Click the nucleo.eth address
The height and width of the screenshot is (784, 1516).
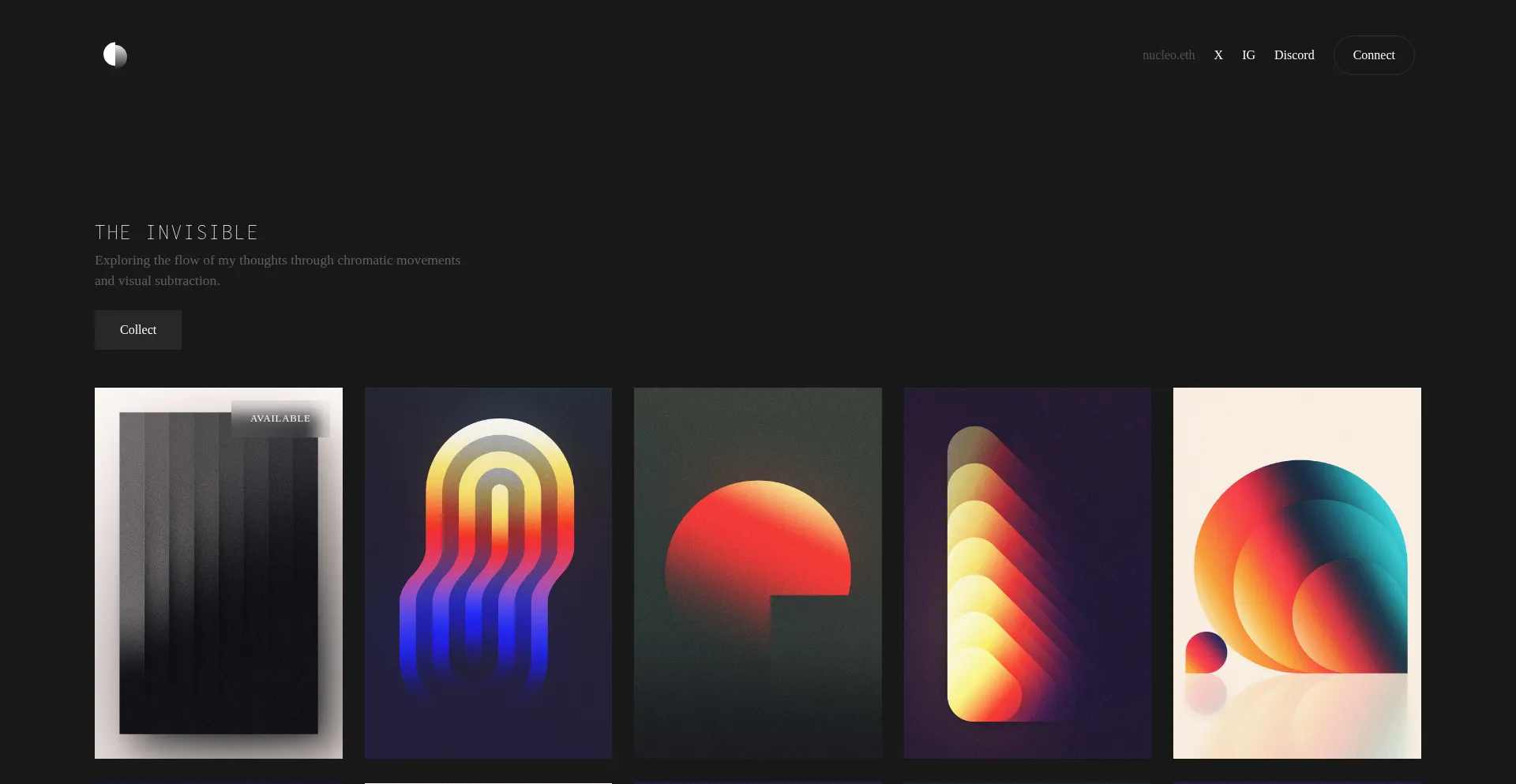point(1168,54)
